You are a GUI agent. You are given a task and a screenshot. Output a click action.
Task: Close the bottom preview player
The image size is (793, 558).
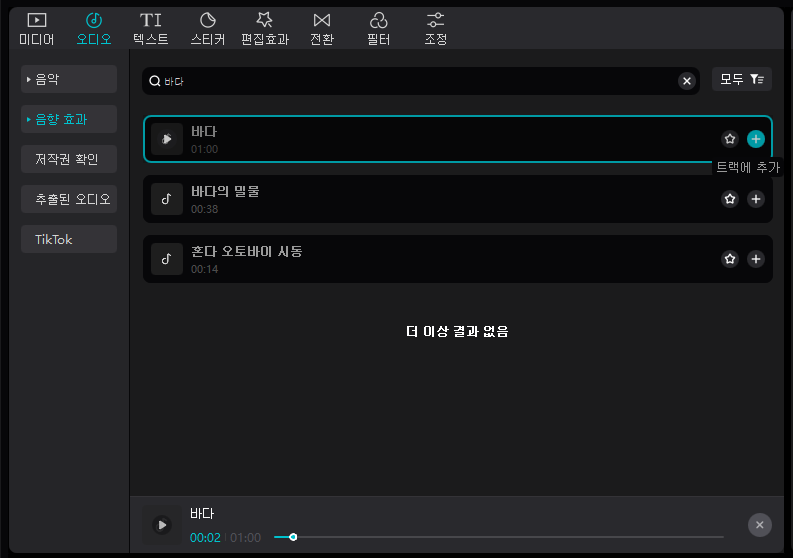tap(759, 525)
